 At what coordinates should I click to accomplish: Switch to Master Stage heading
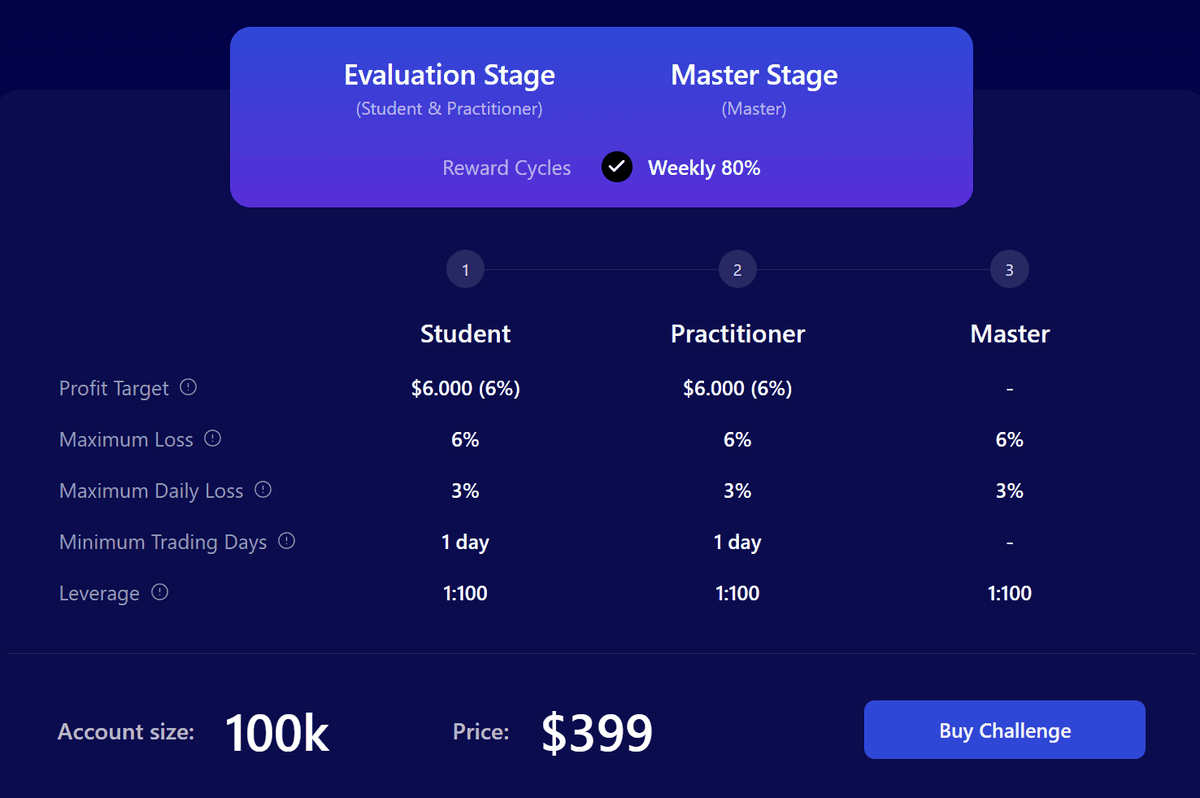click(754, 75)
